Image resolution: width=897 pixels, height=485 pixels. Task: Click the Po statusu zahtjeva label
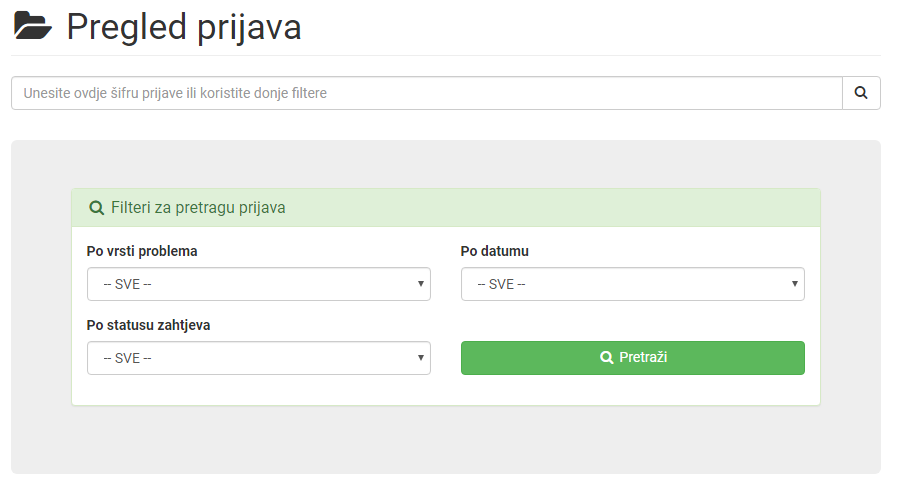pos(149,325)
